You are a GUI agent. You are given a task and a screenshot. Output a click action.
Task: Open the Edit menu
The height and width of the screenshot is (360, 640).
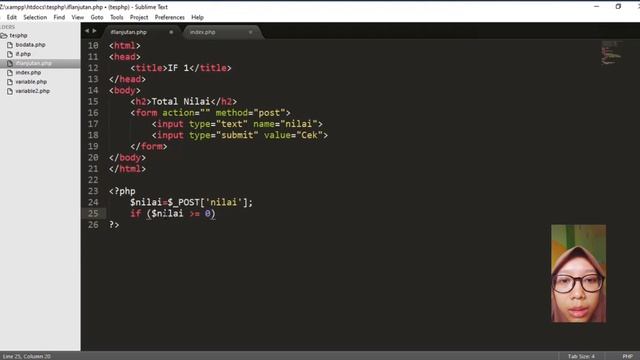(11, 17)
